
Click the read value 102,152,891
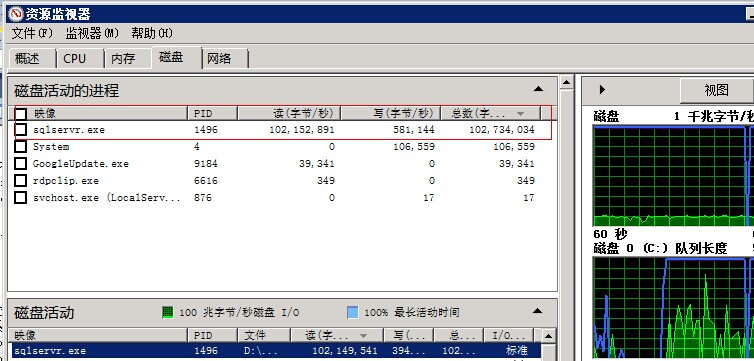coord(302,130)
